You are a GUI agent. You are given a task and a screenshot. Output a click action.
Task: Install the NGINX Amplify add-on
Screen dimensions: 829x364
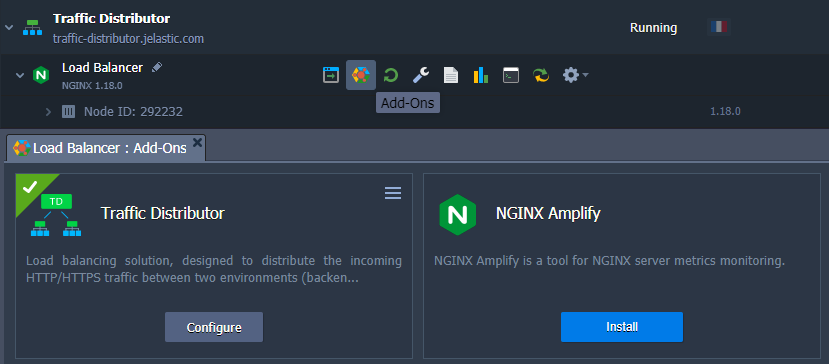(x=622, y=327)
